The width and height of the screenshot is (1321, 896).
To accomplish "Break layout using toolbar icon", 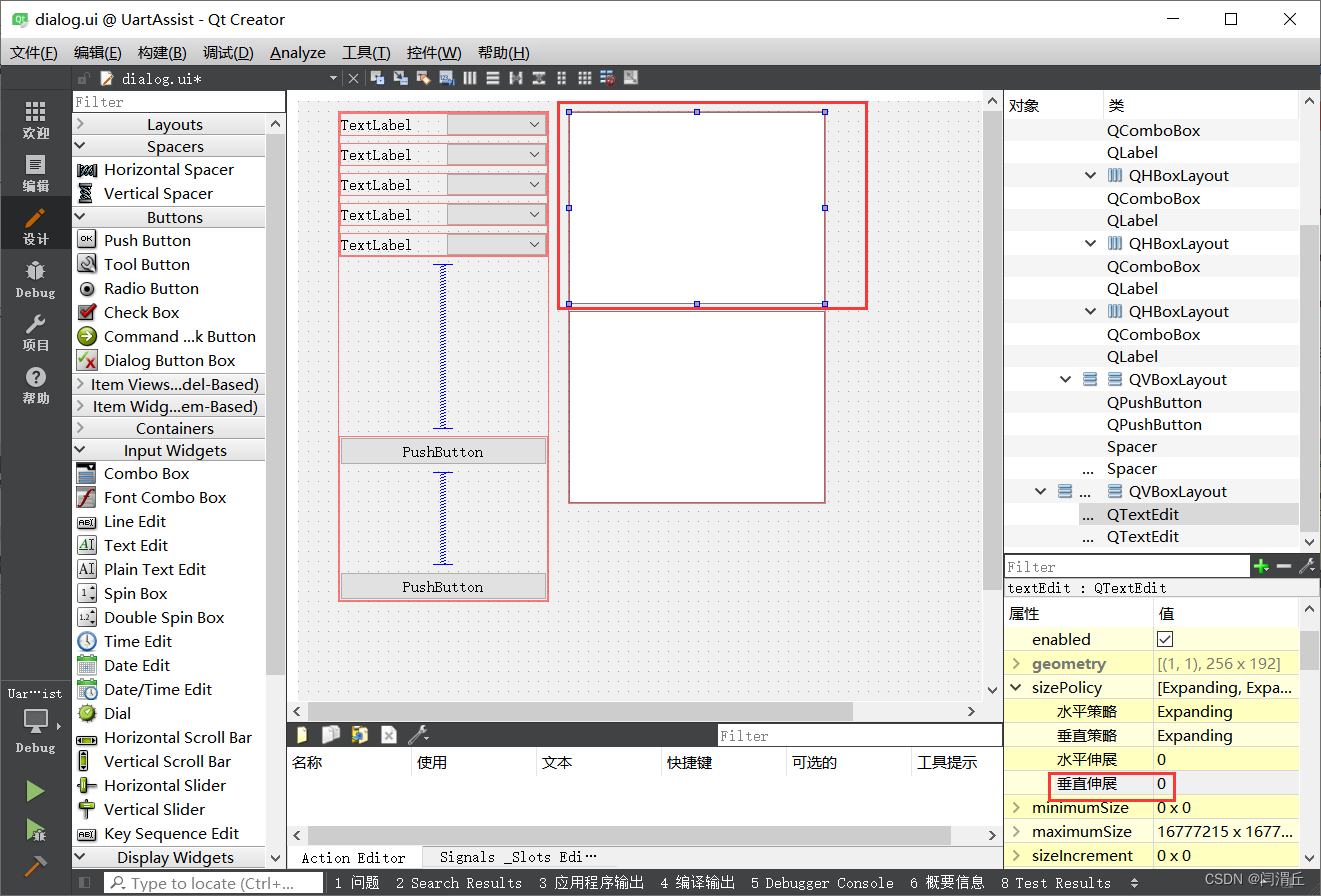I will click(x=609, y=78).
